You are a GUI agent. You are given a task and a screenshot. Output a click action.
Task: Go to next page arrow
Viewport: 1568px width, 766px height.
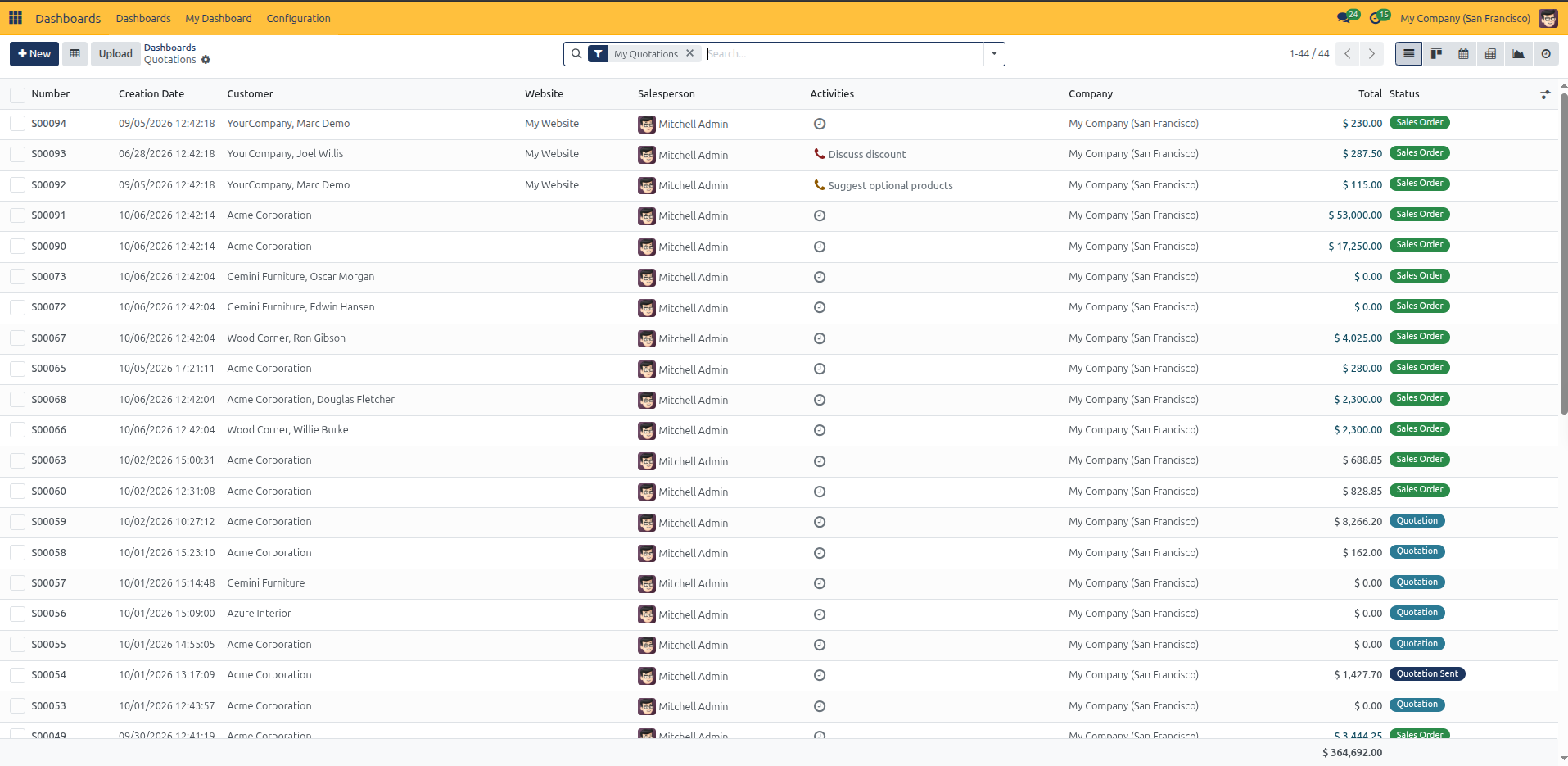pos(1371,54)
